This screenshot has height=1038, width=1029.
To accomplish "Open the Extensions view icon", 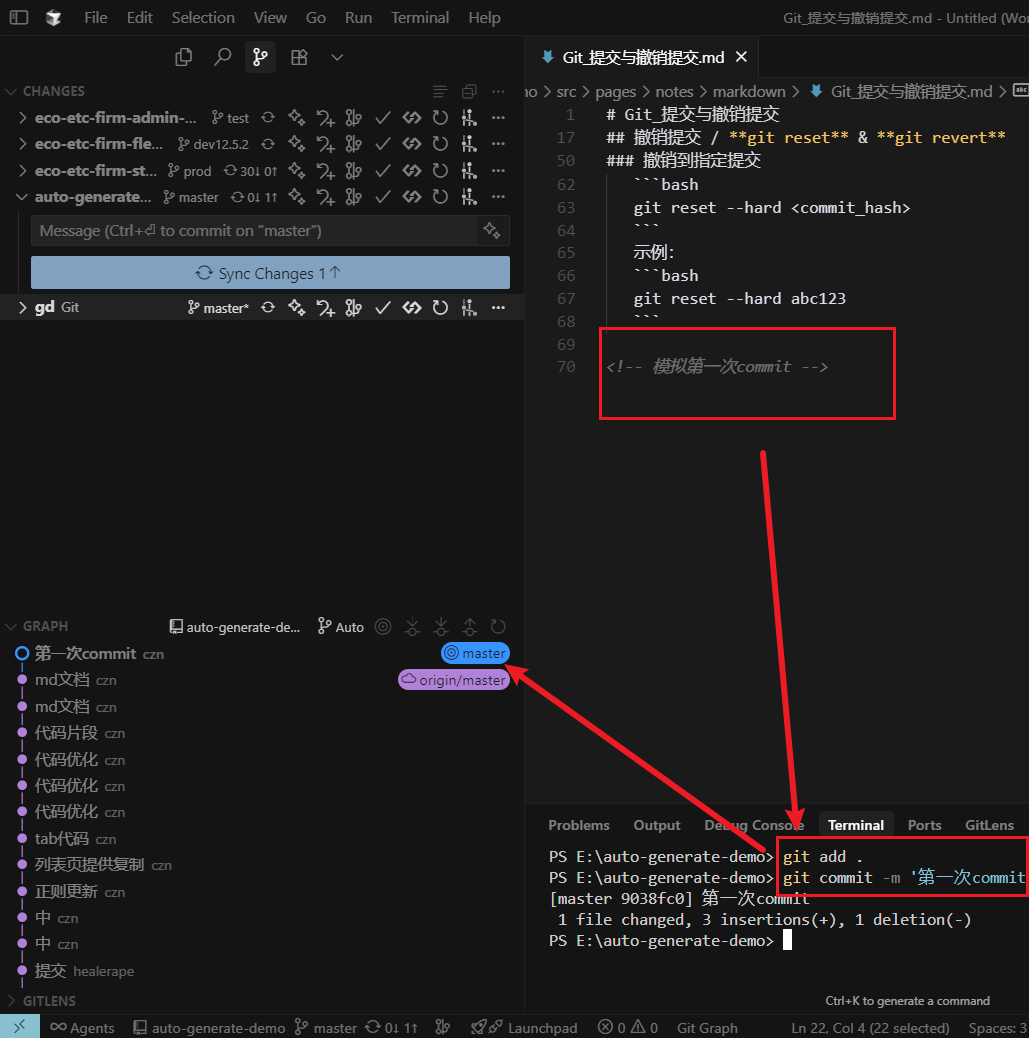I will pyautogui.click(x=298, y=57).
